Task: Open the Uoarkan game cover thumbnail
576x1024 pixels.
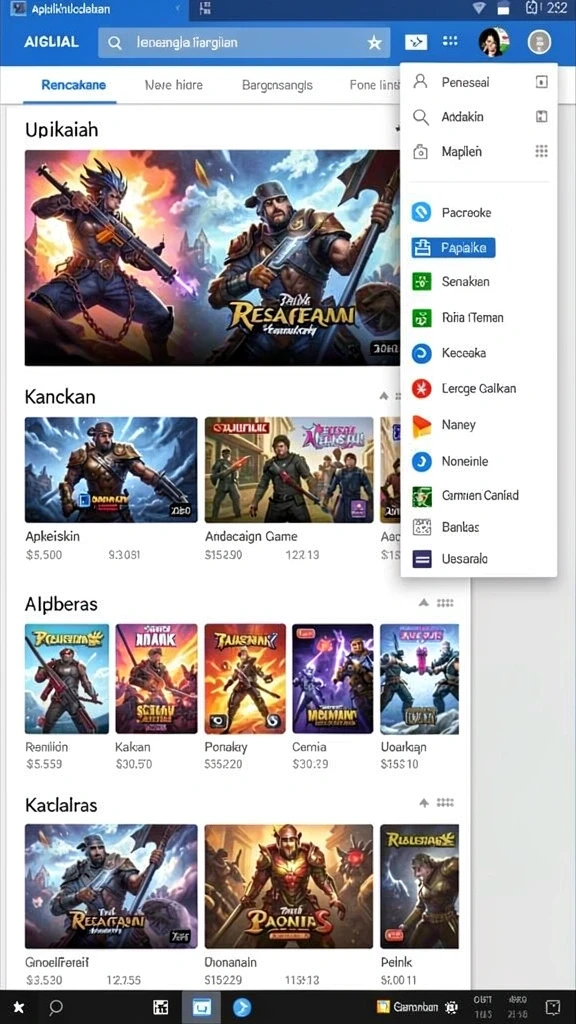Action: (420, 679)
